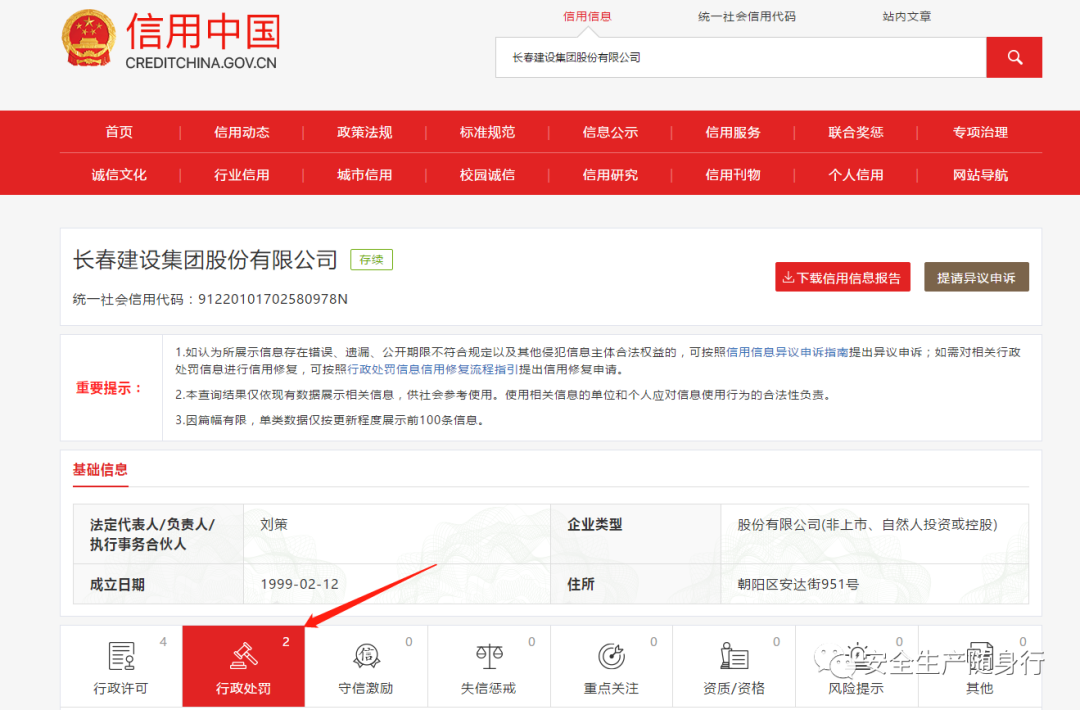Click the red search magnifier button
This screenshot has height=710, width=1080.
coord(1014,57)
